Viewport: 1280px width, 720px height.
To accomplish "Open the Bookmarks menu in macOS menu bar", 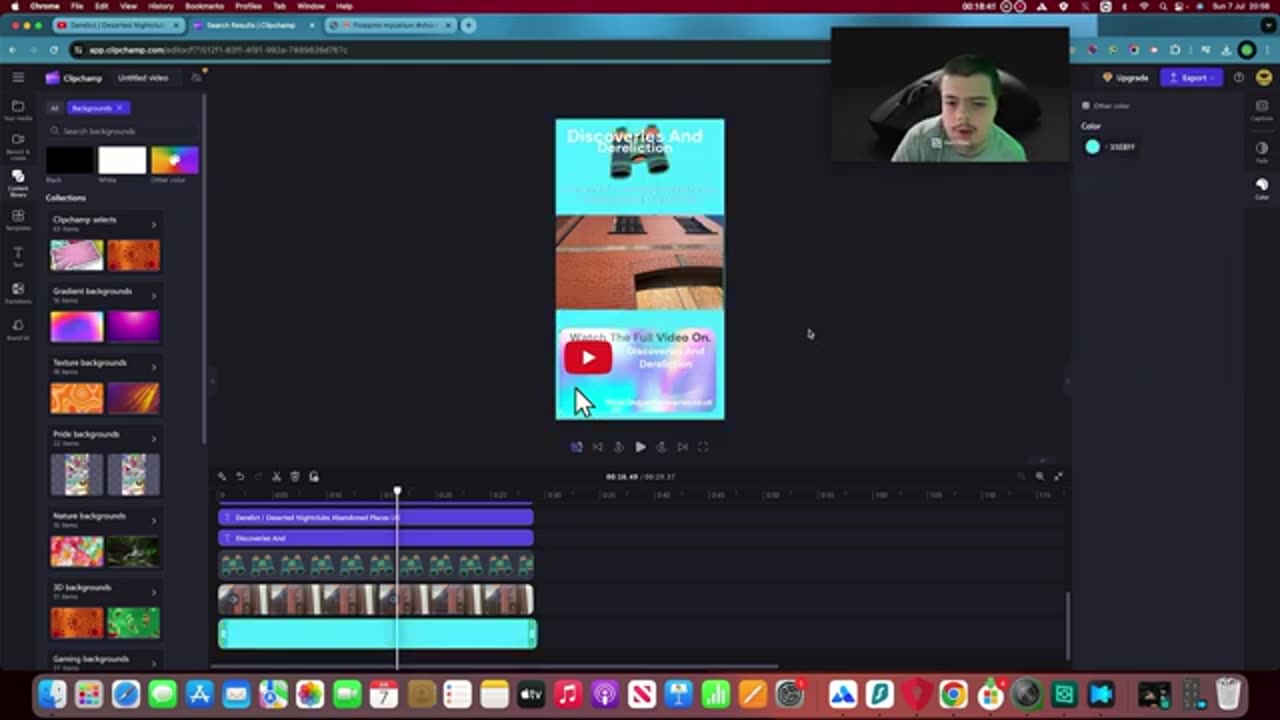I will [204, 6].
